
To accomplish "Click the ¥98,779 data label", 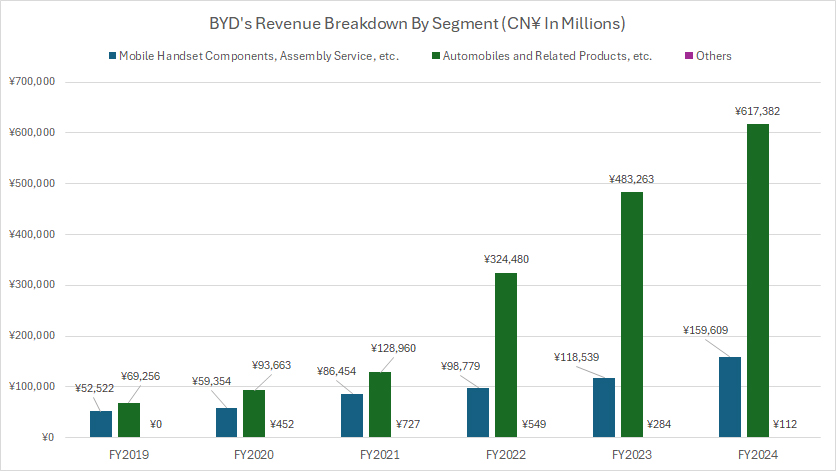I will [461, 366].
